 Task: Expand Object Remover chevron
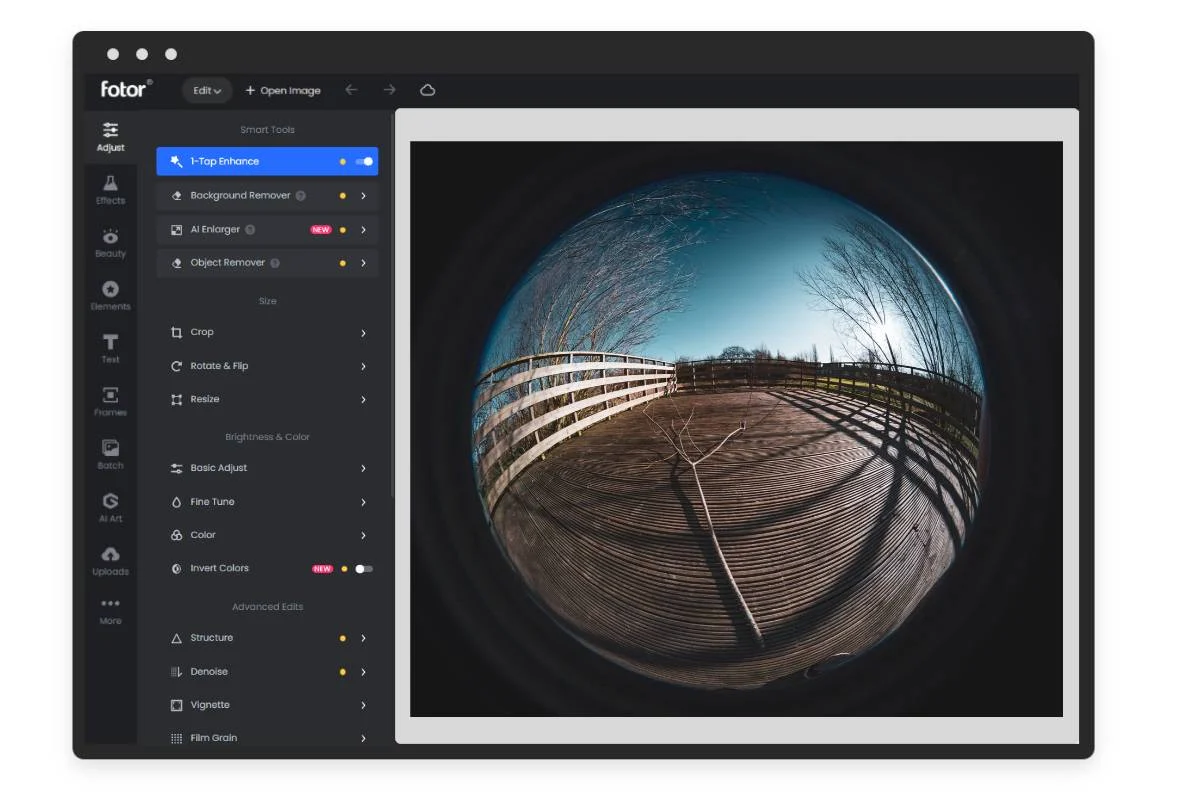(363, 263)
